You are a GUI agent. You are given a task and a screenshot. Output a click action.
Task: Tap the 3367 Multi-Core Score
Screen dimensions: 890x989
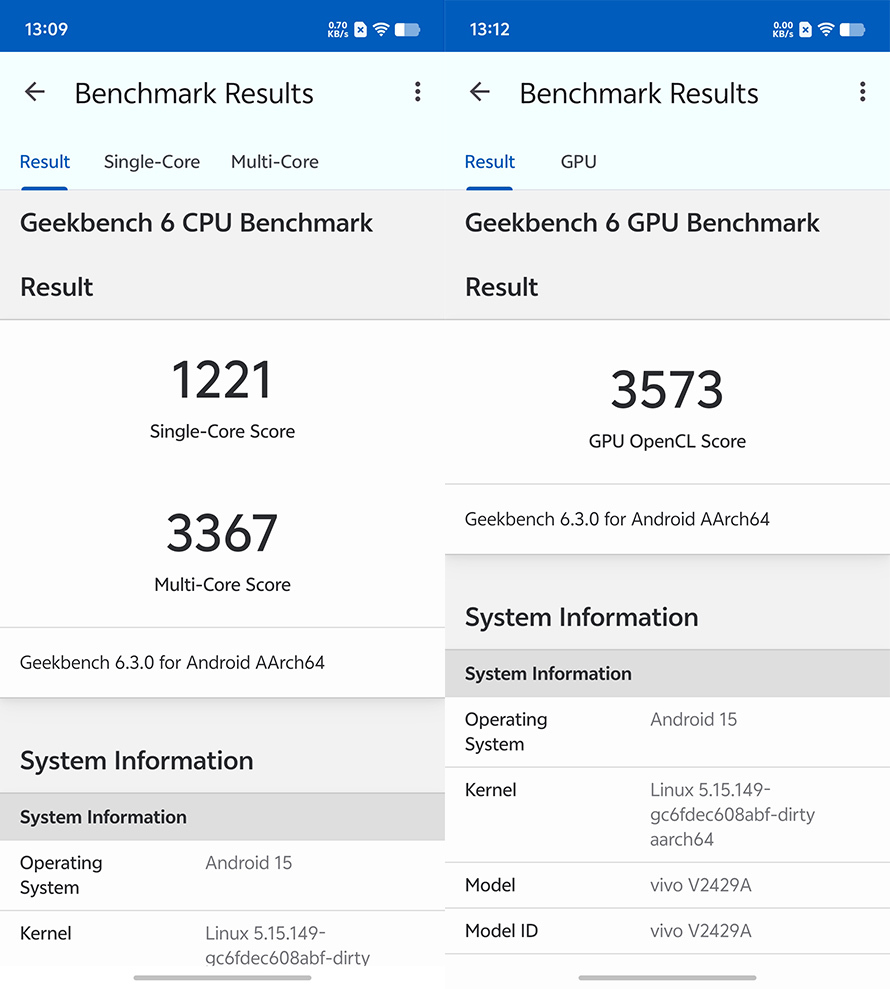[222, 534]
